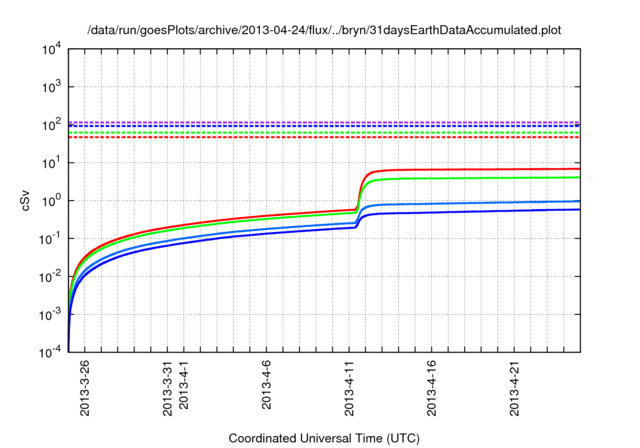Click the 10^0 y-axis tick label
This screenshot has width=640, height=448.
click(x=51, y=201)
